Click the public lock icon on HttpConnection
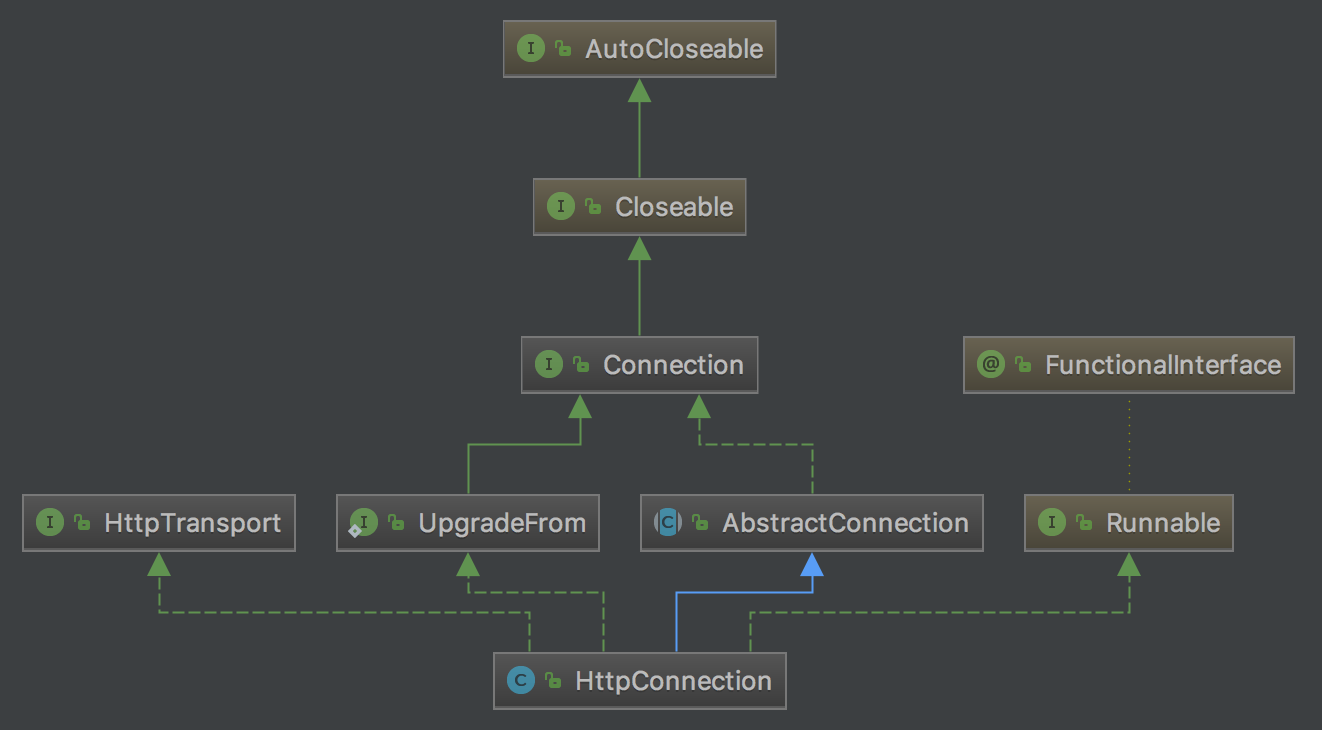 554,681
